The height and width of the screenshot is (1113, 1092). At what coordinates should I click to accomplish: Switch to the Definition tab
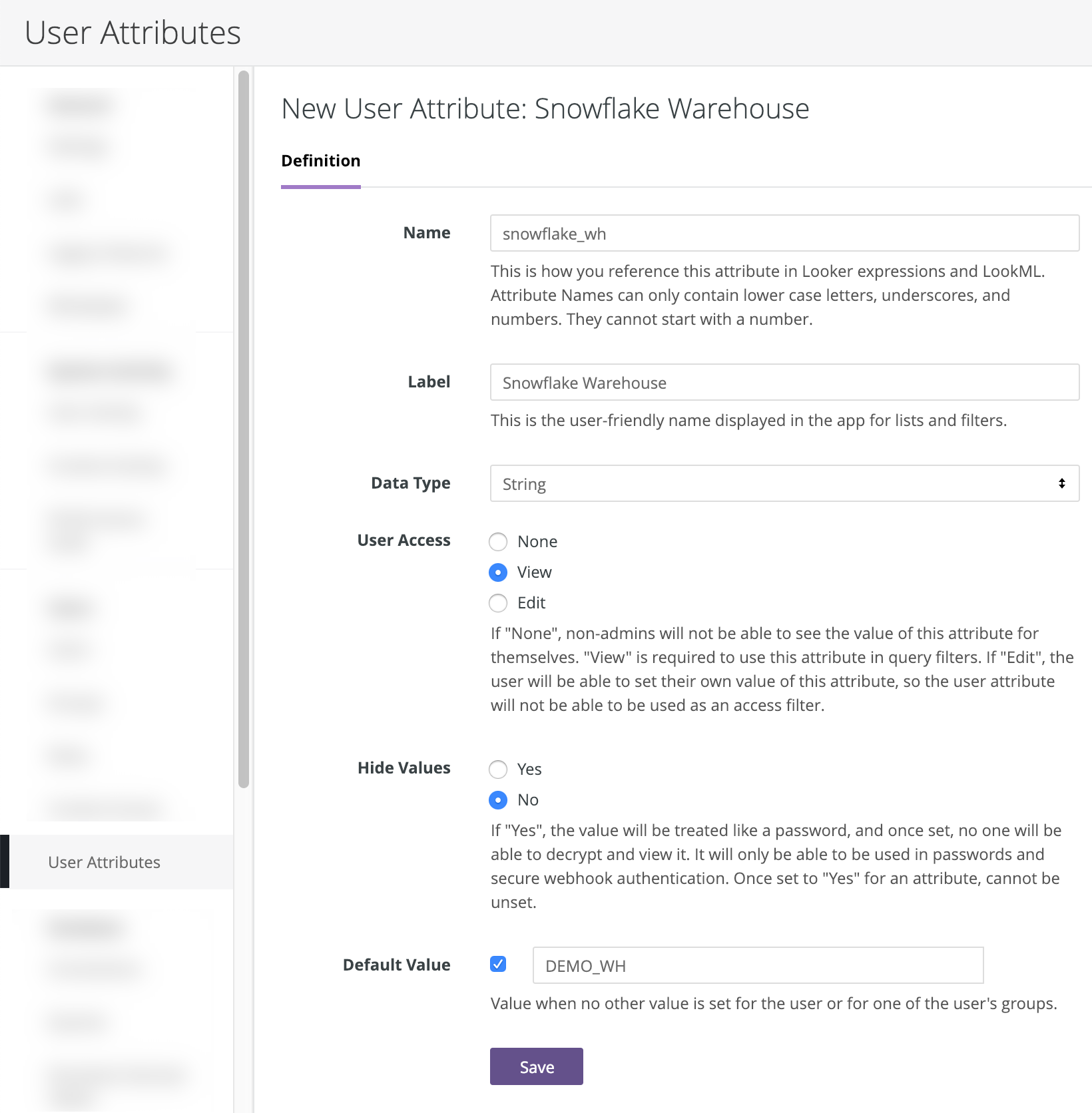click(321, 161)
